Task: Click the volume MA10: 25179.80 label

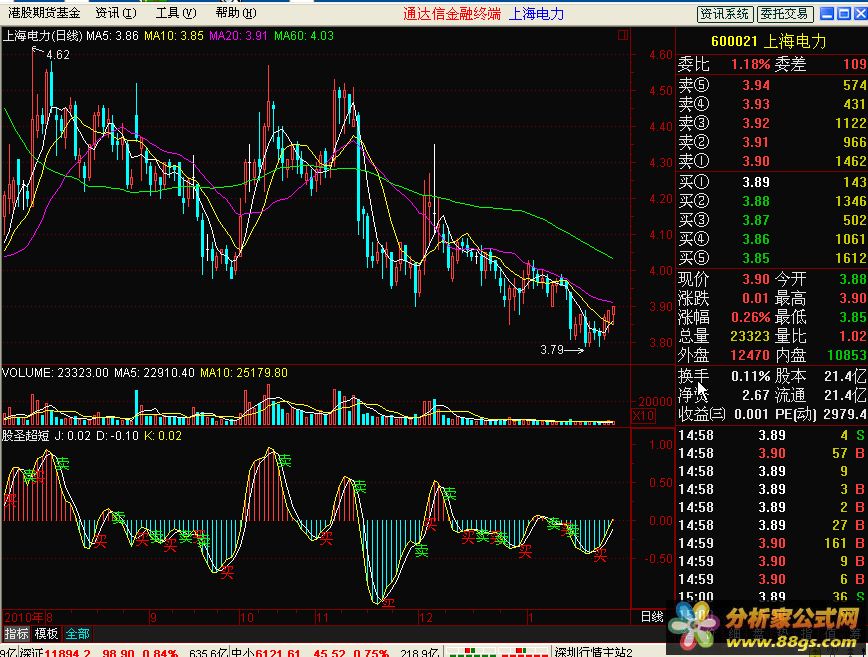Action: point(244,373)
